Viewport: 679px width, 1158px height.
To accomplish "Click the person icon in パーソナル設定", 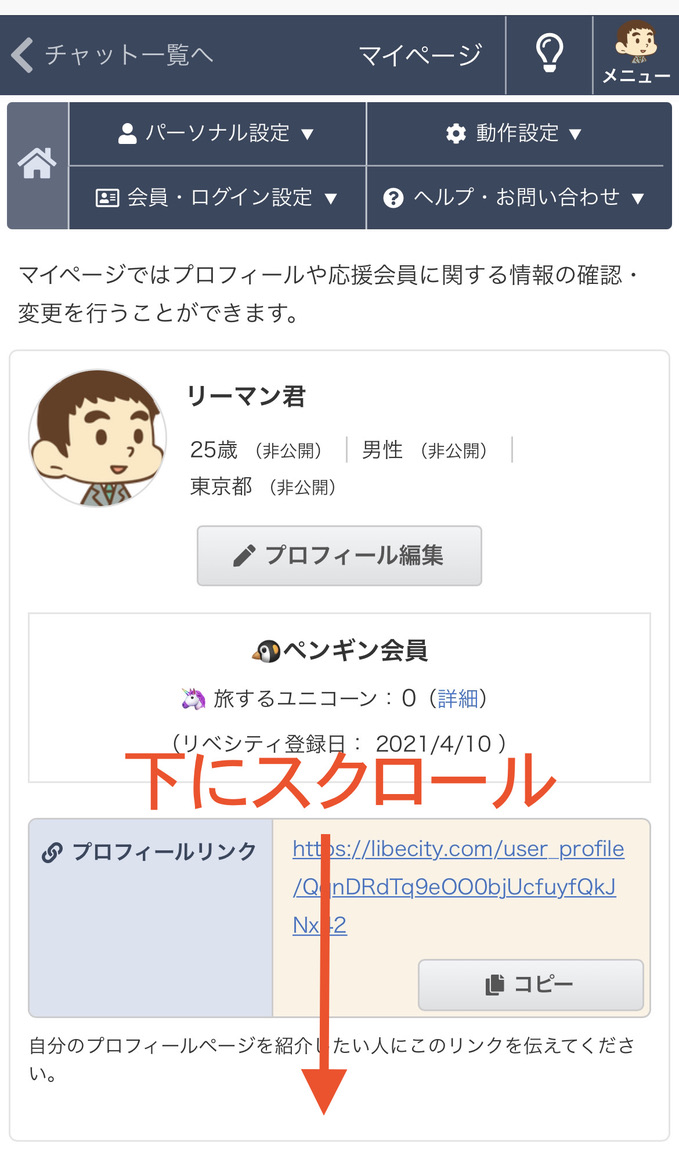I will [x=128, y=134].
